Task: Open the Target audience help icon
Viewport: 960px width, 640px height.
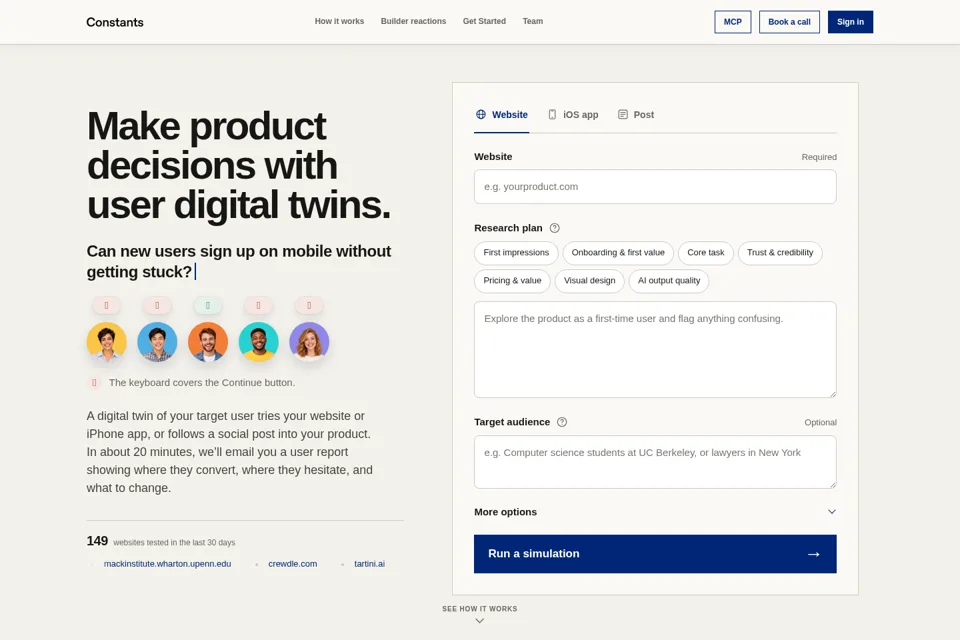Action: [562, 422]
